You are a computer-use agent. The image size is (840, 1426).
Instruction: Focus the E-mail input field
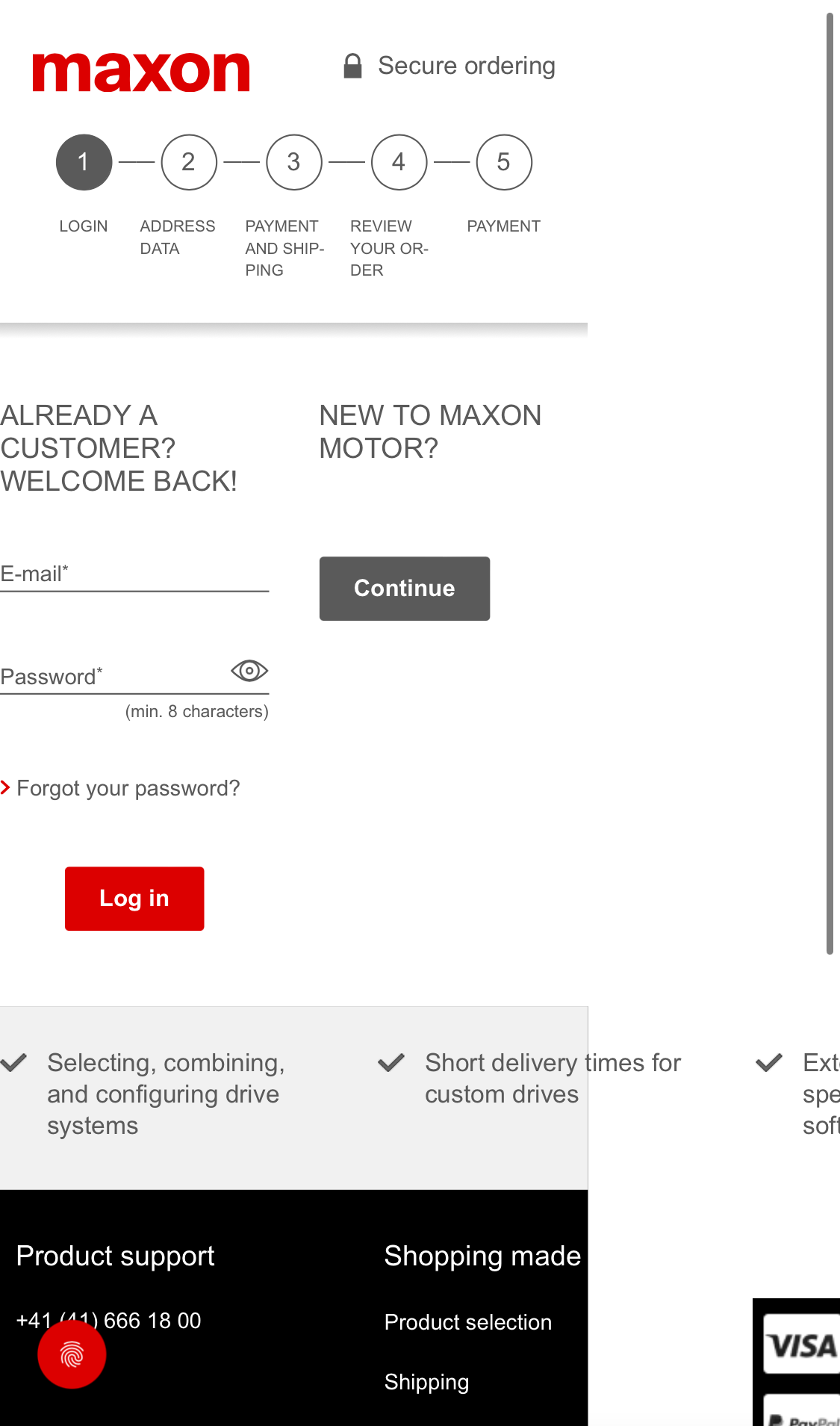[x=134, y=575]
